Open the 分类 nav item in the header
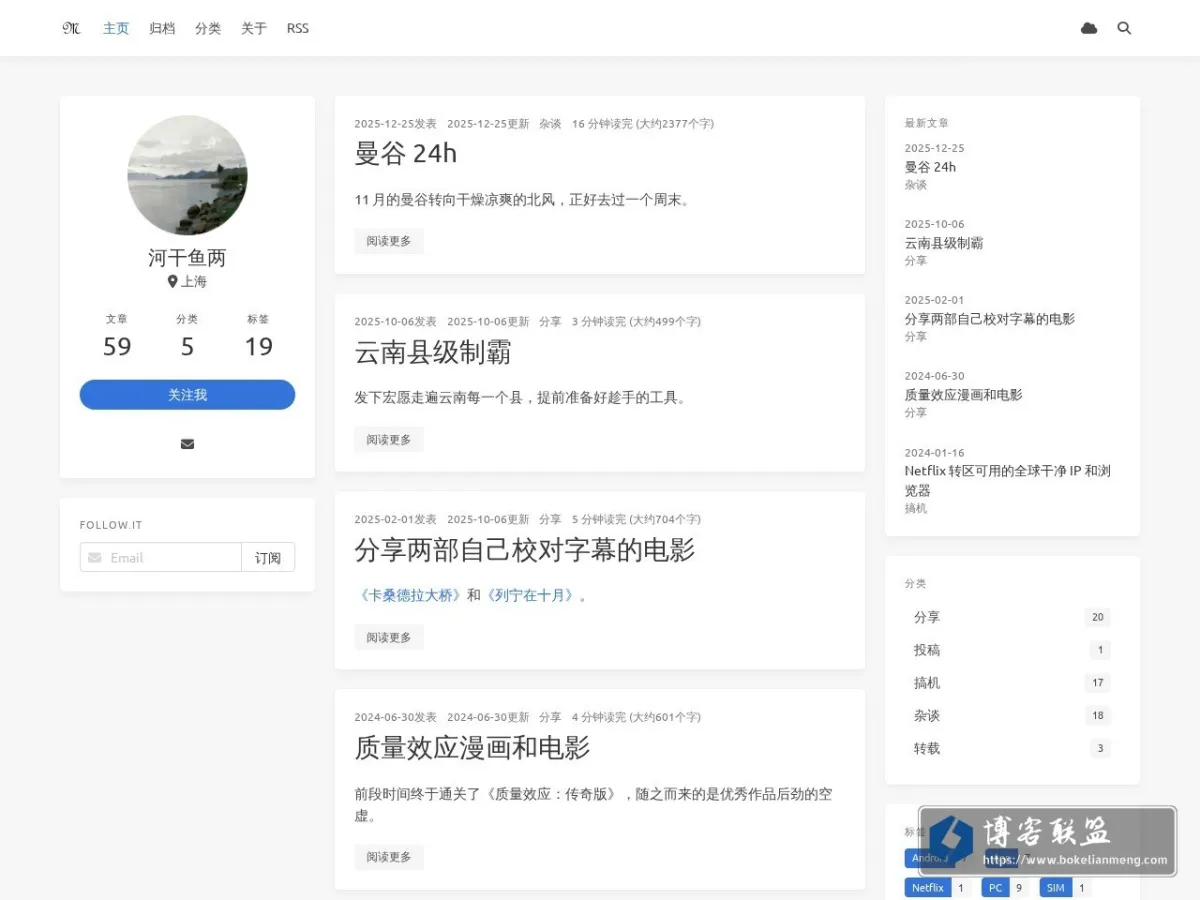The image size is (1200, 900). click(208, 28)
